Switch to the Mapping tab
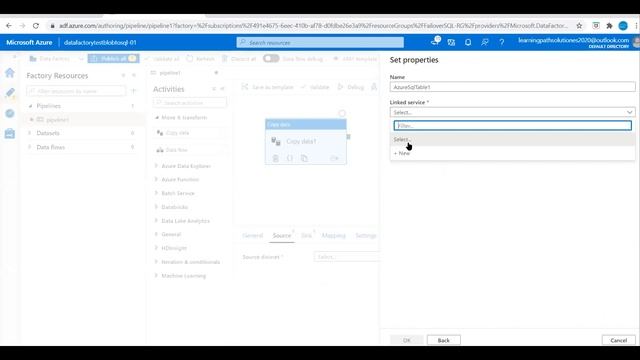 tap(333, 236)
